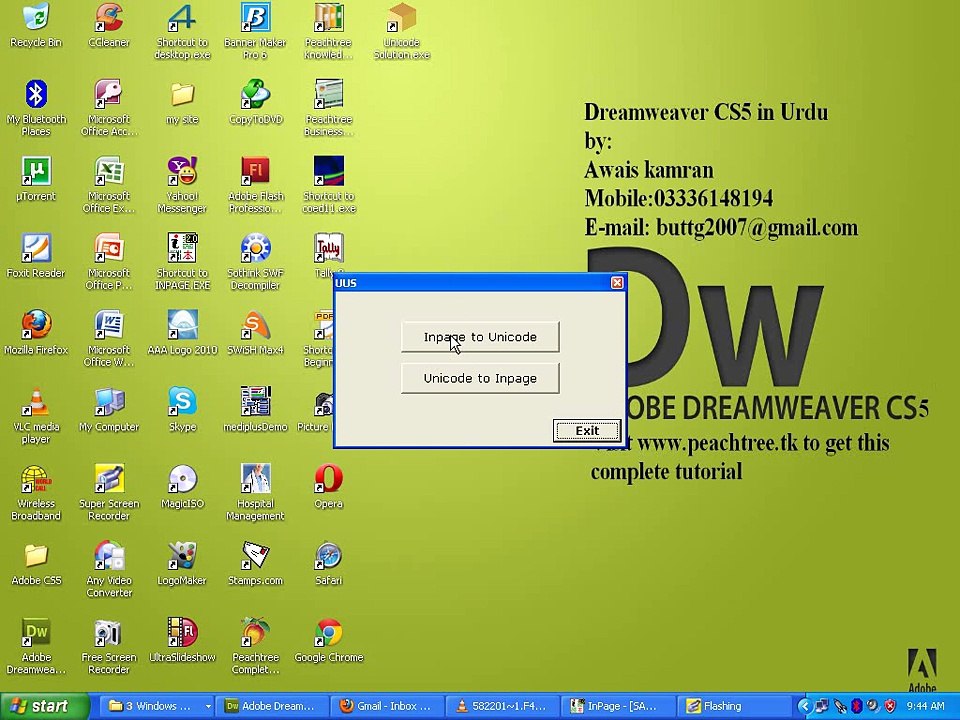
Task: Click Exit in the UUS dialog
Action: [587, 430]
